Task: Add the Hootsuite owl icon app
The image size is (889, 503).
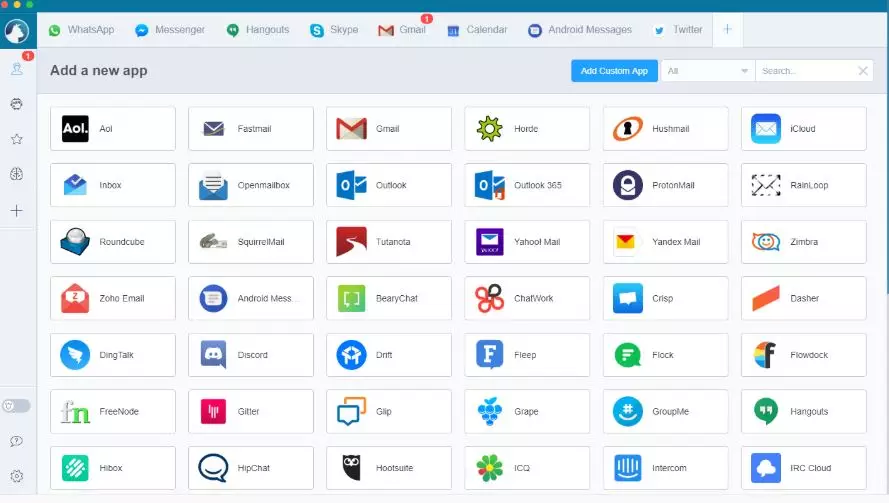Action: point(351,468)
